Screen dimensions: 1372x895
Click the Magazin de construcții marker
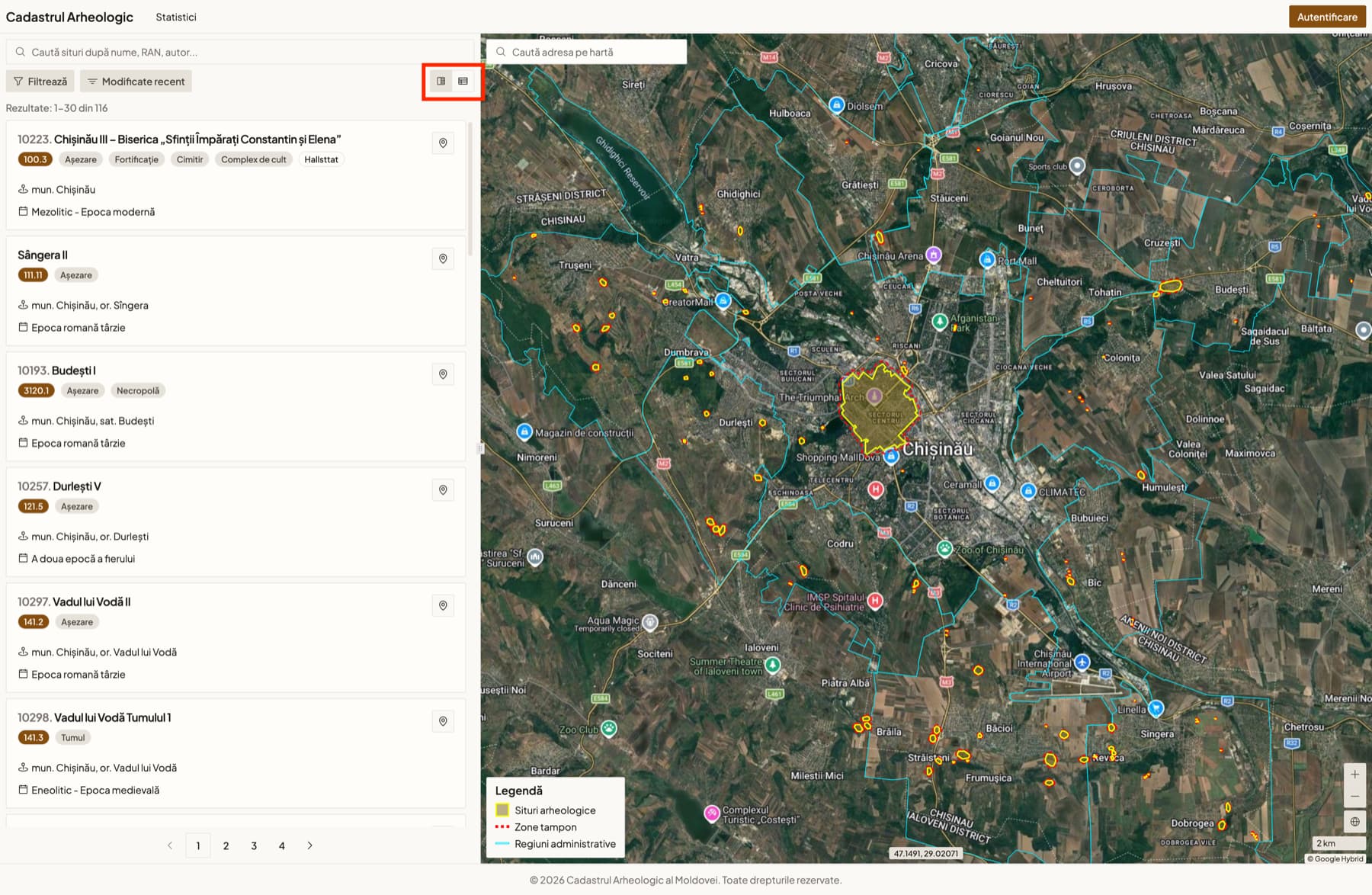tap(524, 431)
